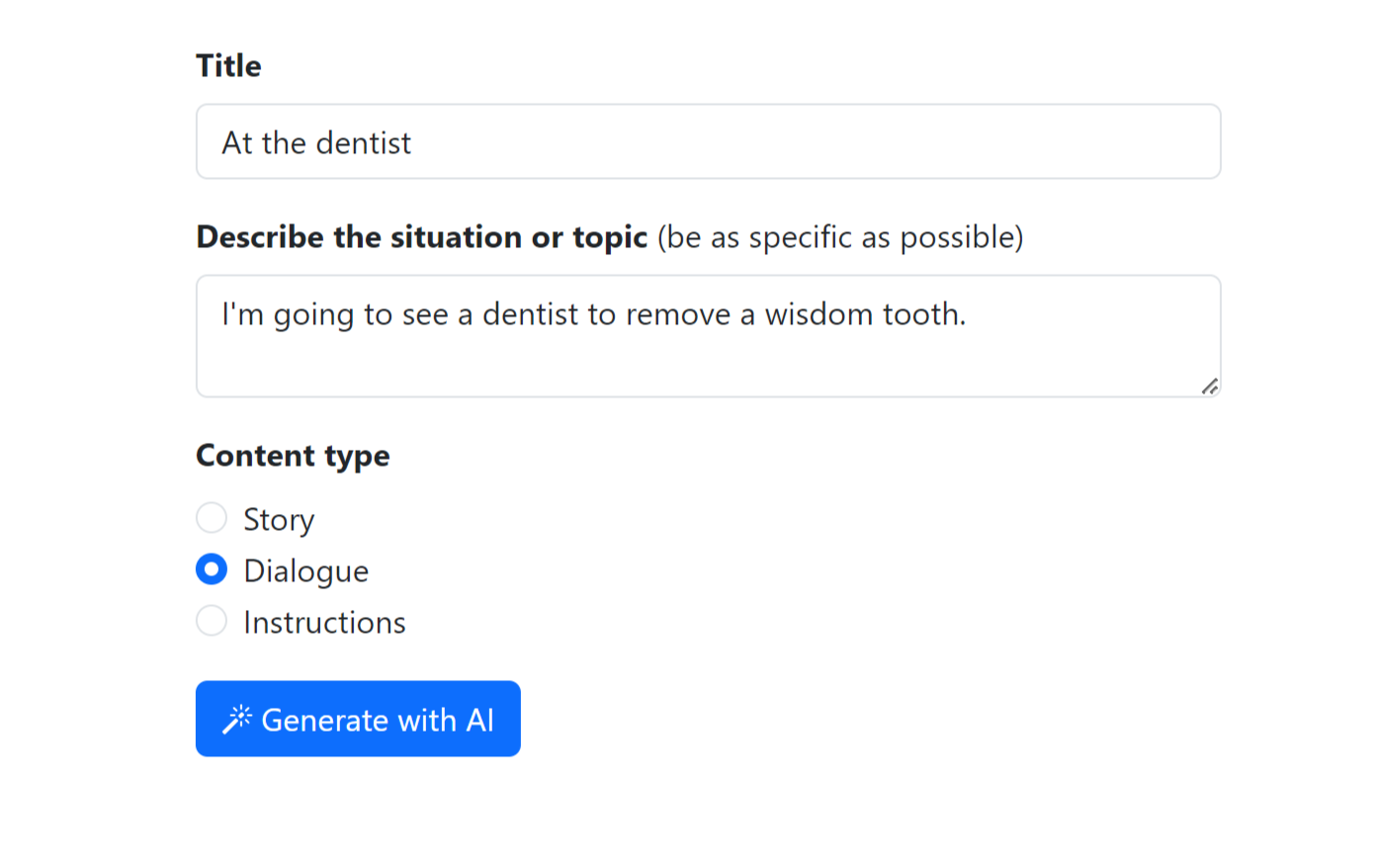Click the Describe the situation or topic label

[422, 237]
